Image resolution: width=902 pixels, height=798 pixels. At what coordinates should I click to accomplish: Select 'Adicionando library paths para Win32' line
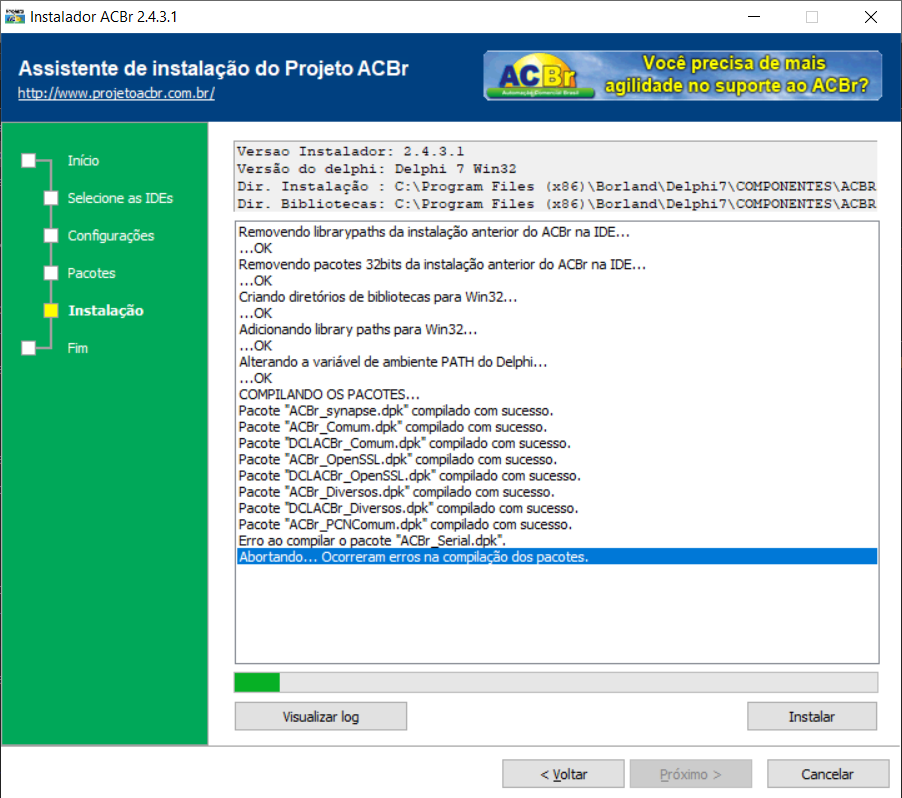click(557, 329)
